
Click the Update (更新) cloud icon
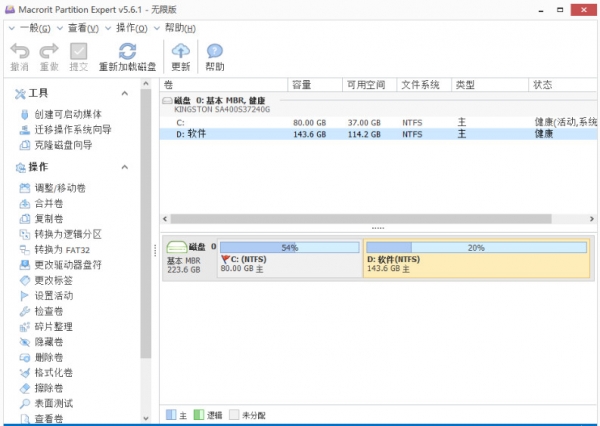tap(181, 51)
